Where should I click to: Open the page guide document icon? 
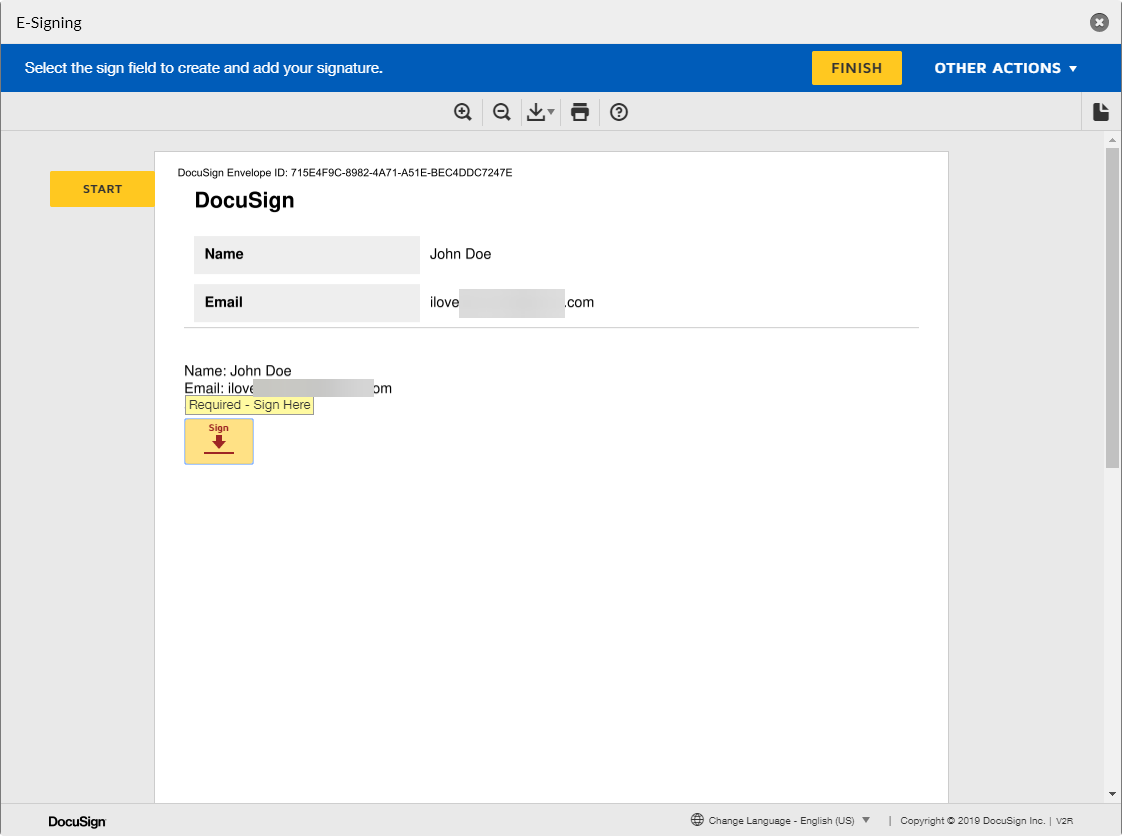1100,112
